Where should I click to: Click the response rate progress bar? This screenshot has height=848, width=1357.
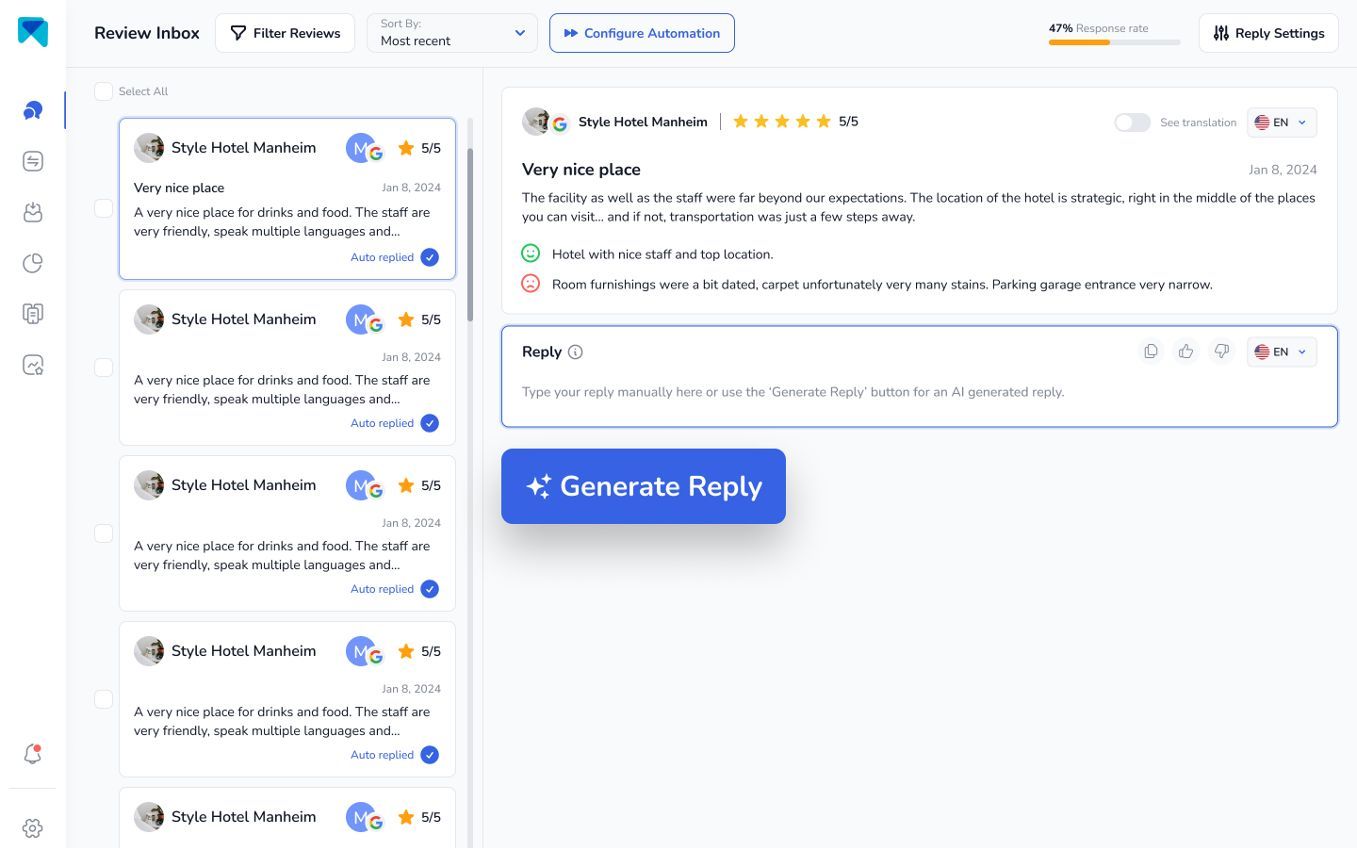[x=1114, y=42]
